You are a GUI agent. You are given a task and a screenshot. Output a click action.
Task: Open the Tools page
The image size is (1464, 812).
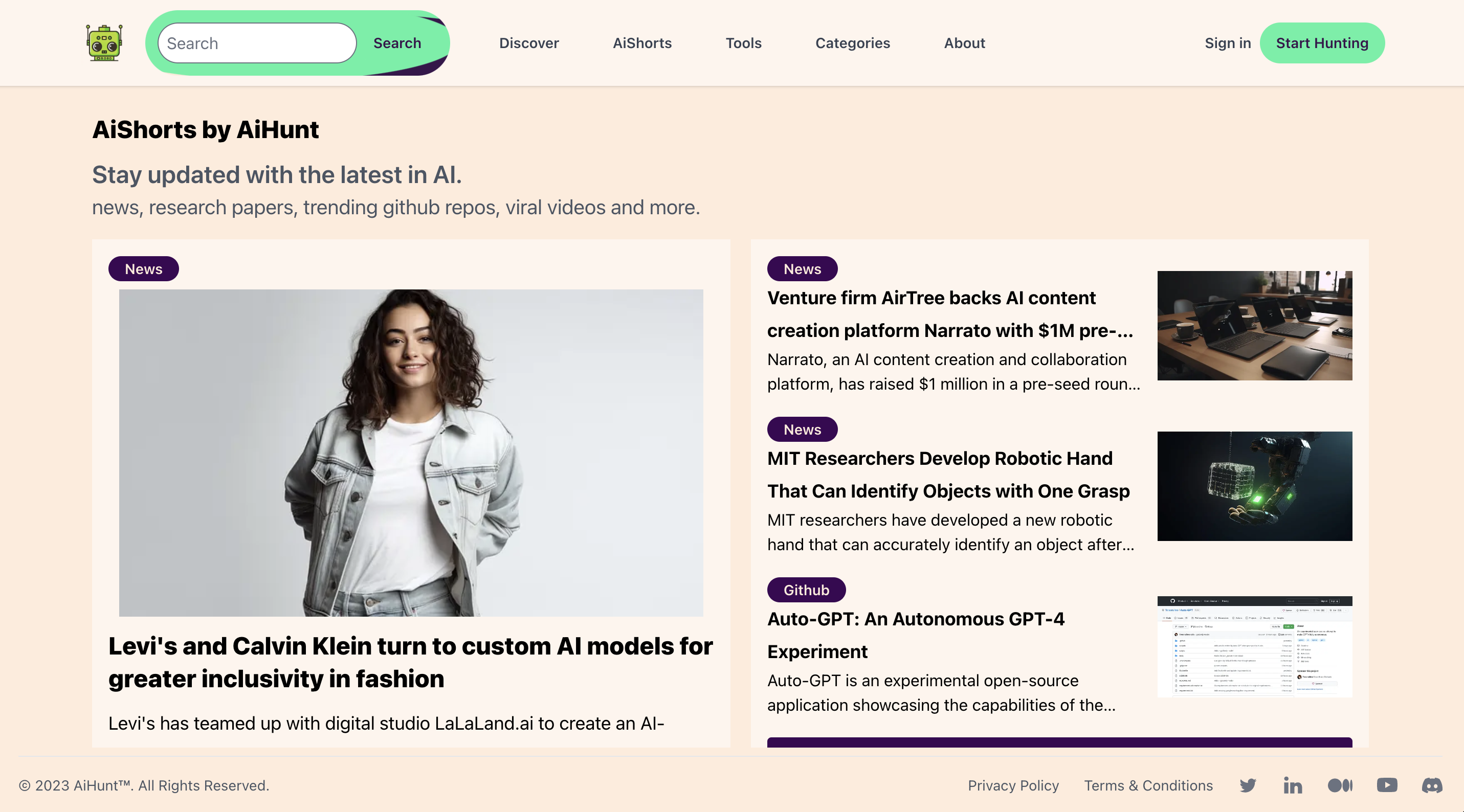[743, 42]
